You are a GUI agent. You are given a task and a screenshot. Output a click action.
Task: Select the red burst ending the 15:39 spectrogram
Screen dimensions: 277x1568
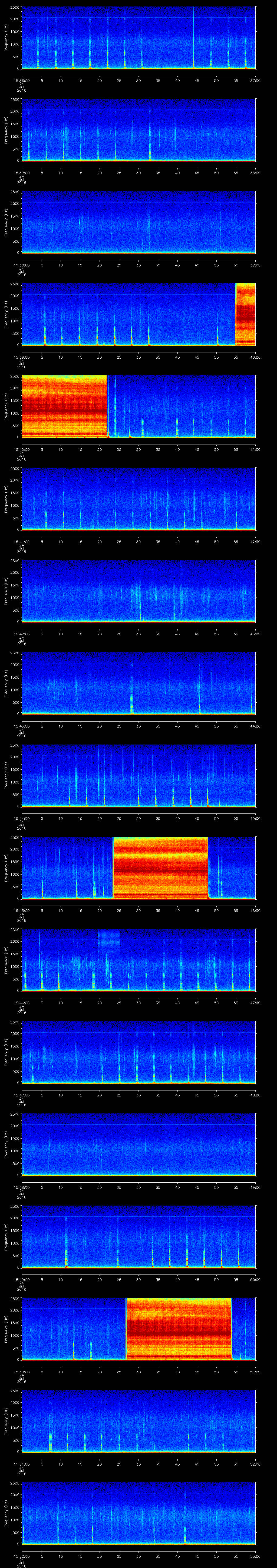[x=245, y=314]
